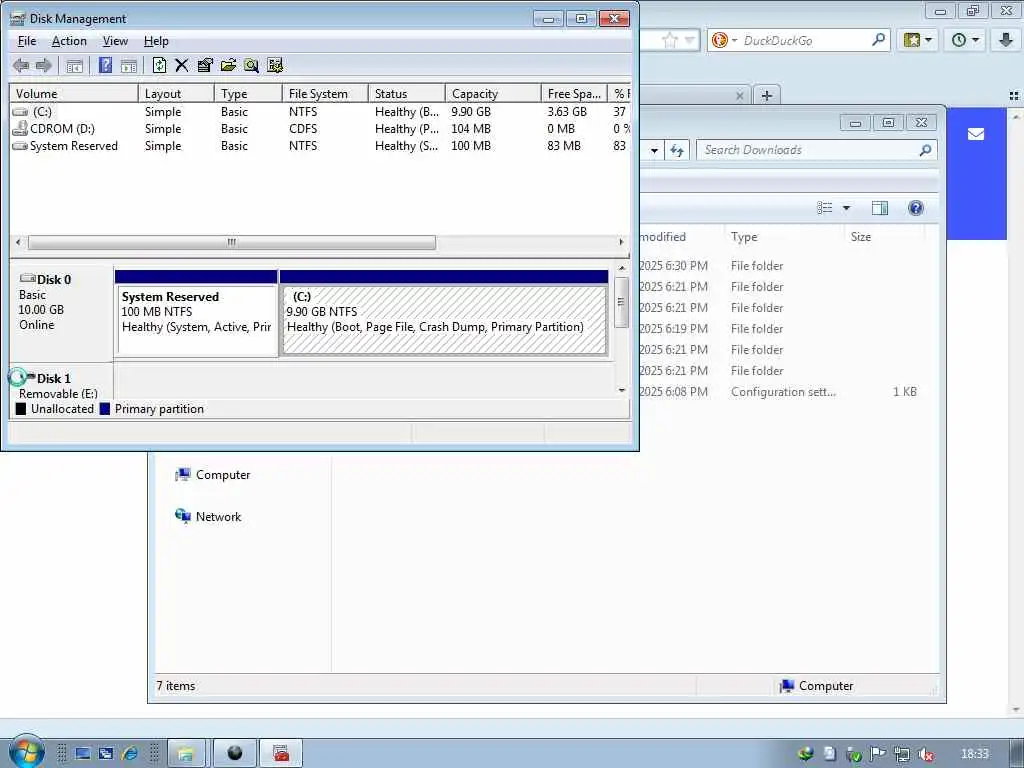This screenshot has width=1024, height=768.
Task: Sort by the Status column header
Action: point(407,93)
